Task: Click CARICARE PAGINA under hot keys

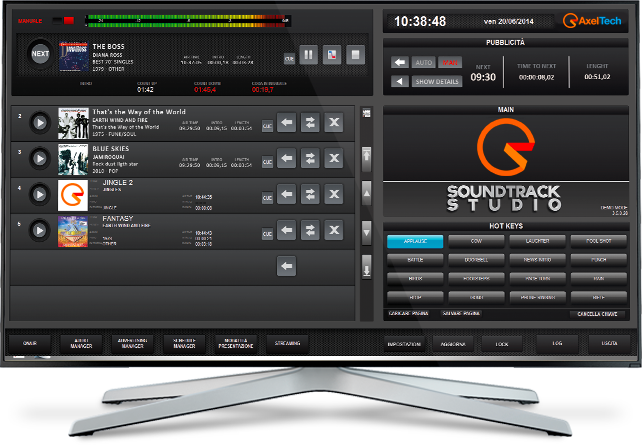Action: click(x=408, y=314)
